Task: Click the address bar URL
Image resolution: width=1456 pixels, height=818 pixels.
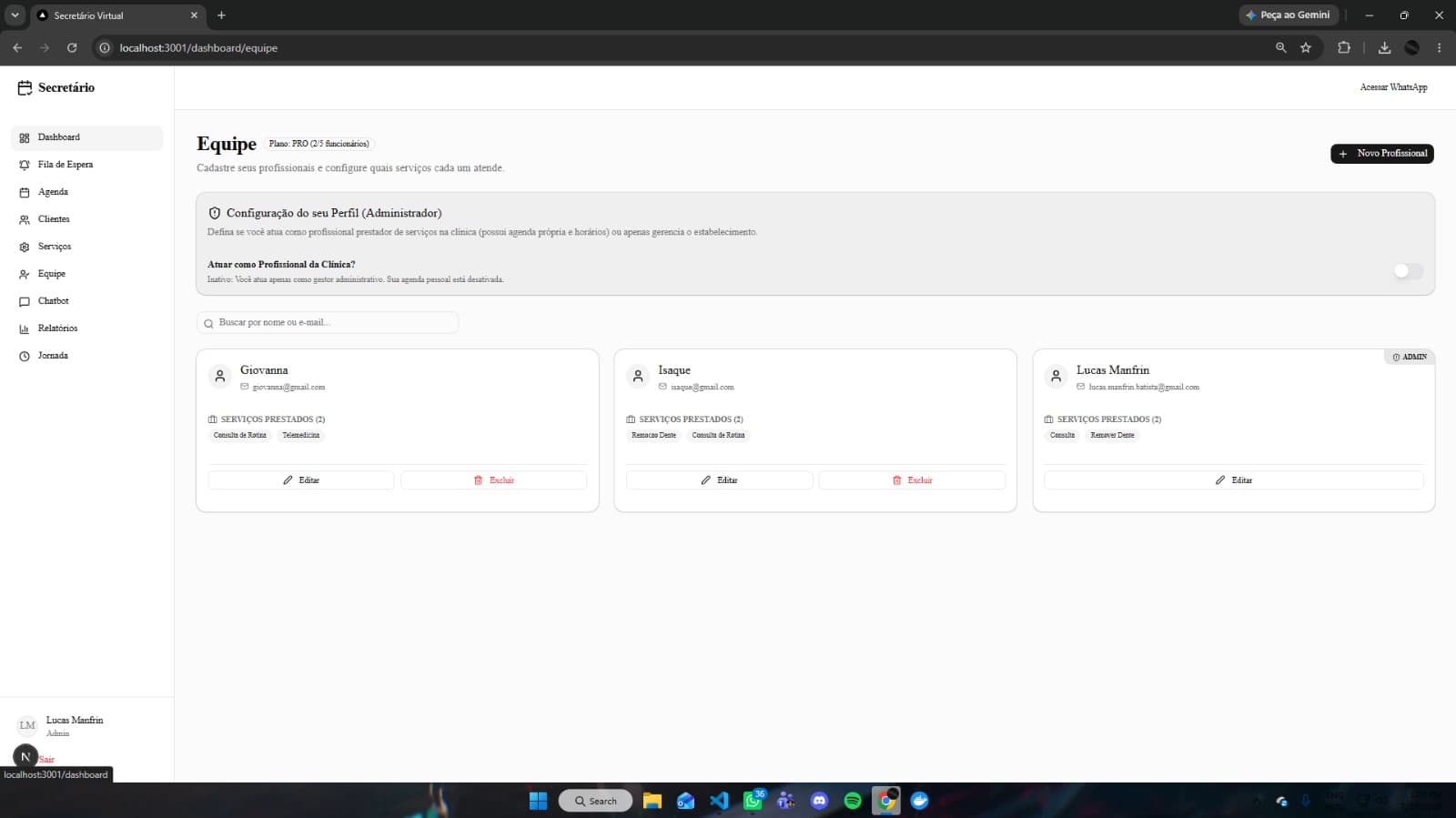Action: coord(198,48)
